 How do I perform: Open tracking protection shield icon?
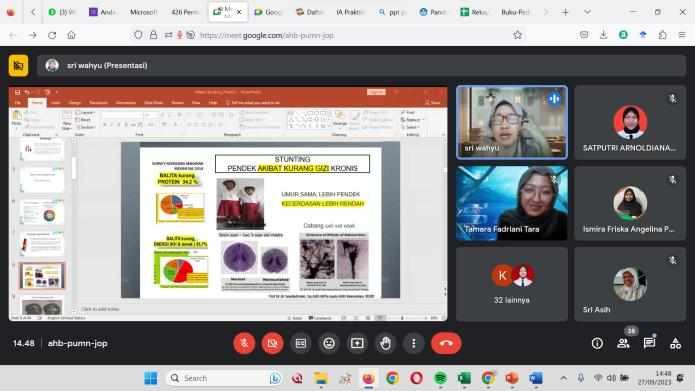138,35
